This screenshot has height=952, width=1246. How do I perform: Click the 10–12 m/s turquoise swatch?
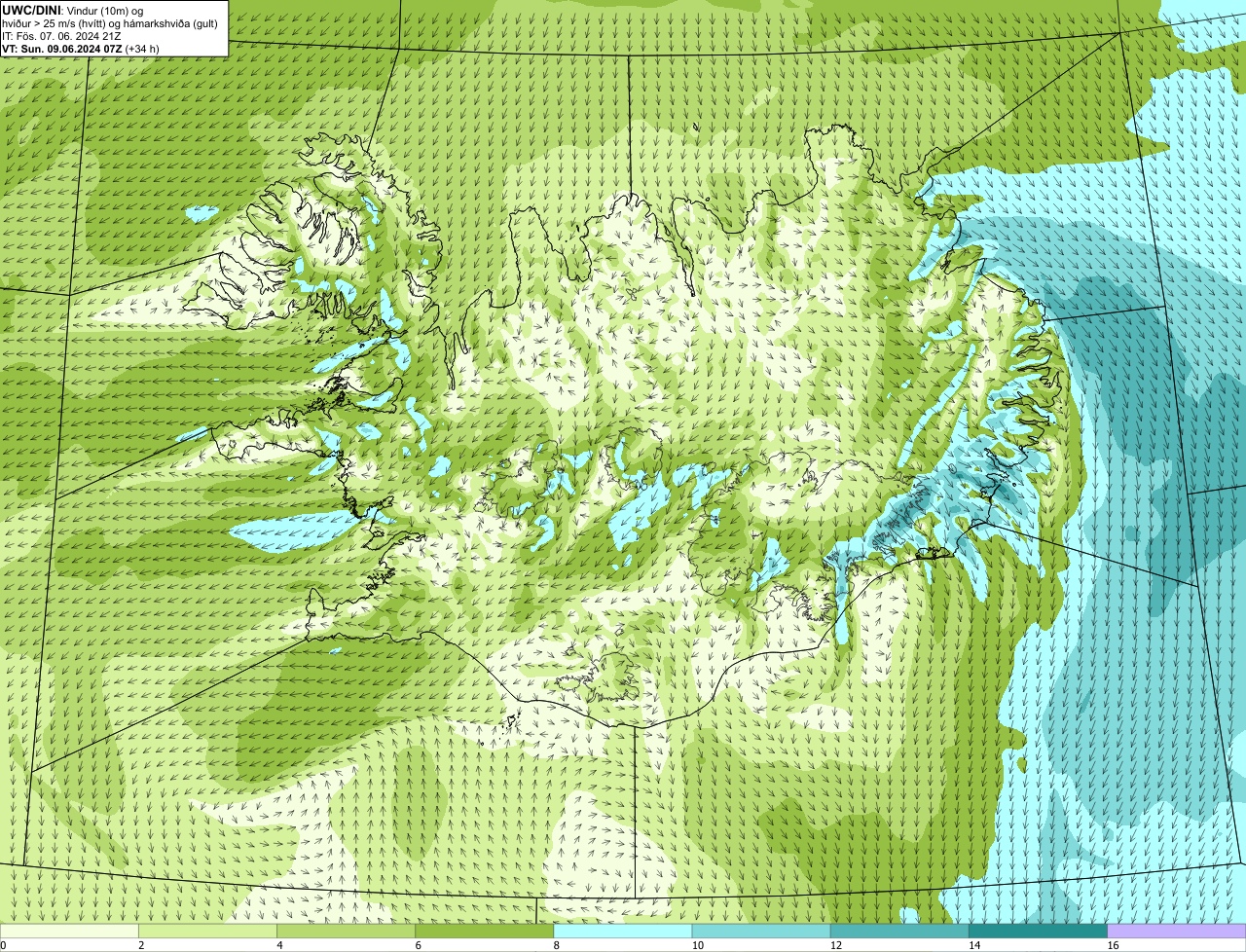(x=761, y=931)
